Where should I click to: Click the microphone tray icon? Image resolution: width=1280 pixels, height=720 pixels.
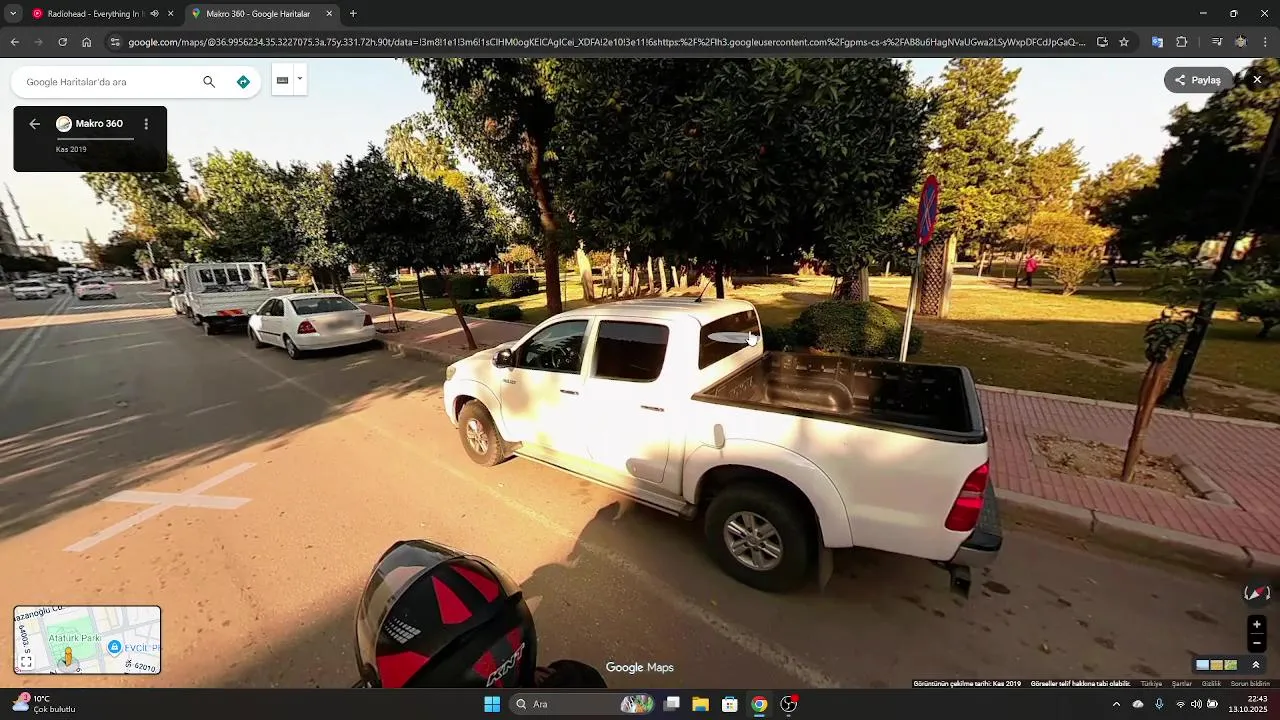coord(1159,704)
